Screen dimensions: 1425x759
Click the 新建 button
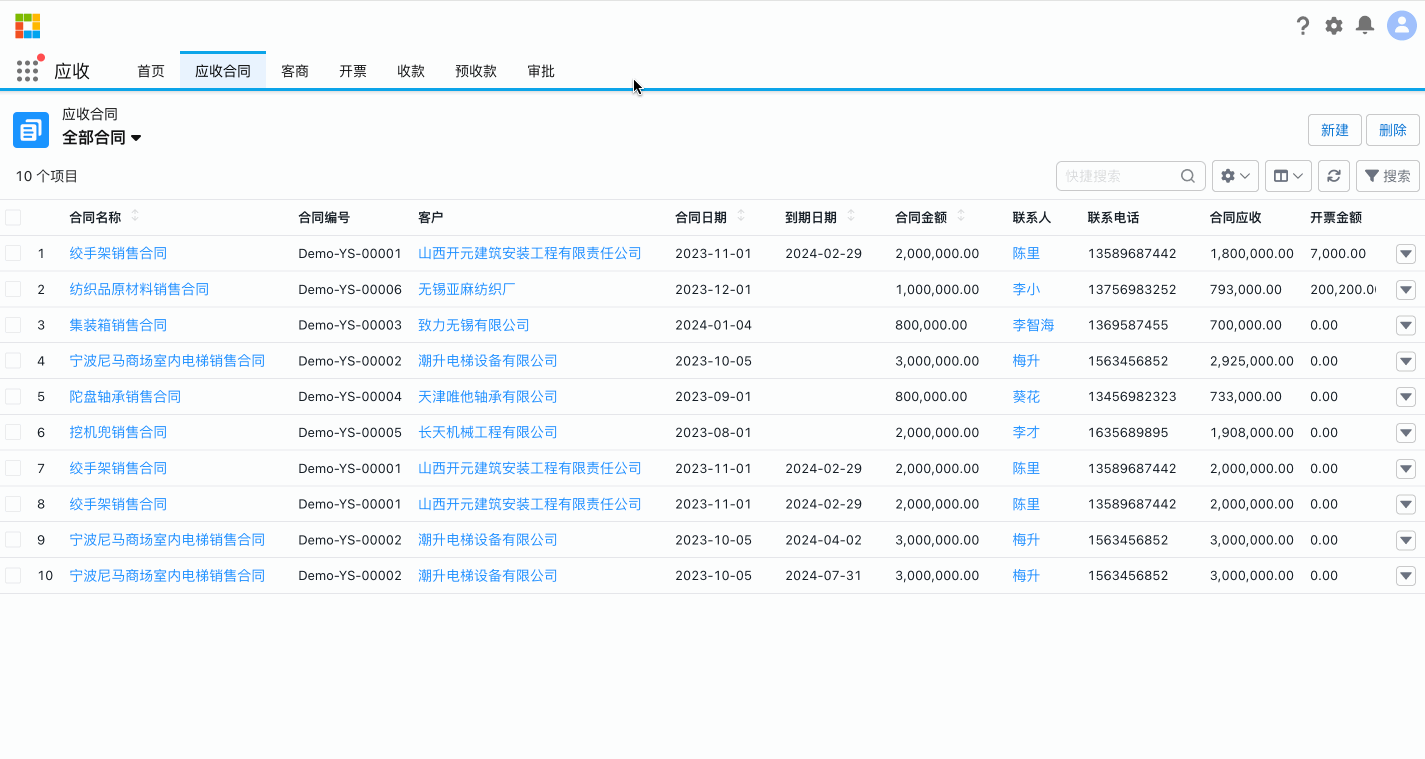(x=1334, y=130)
